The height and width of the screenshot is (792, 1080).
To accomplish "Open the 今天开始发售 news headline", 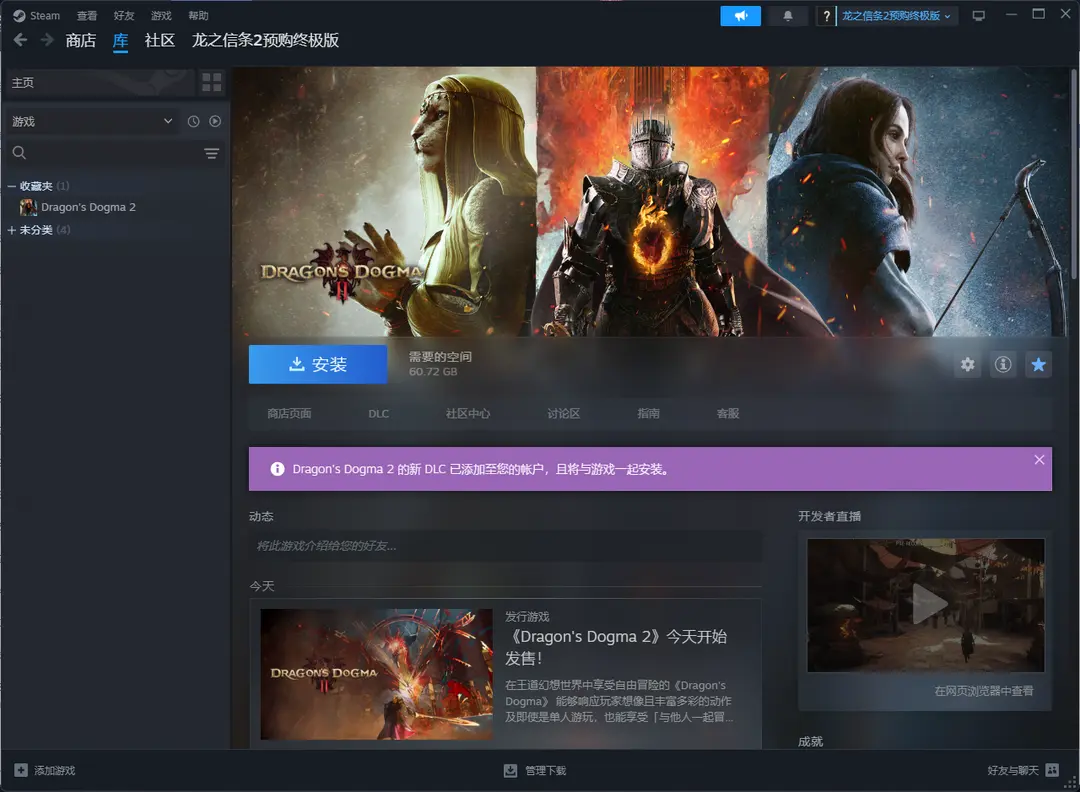I will tap(616, 647).
